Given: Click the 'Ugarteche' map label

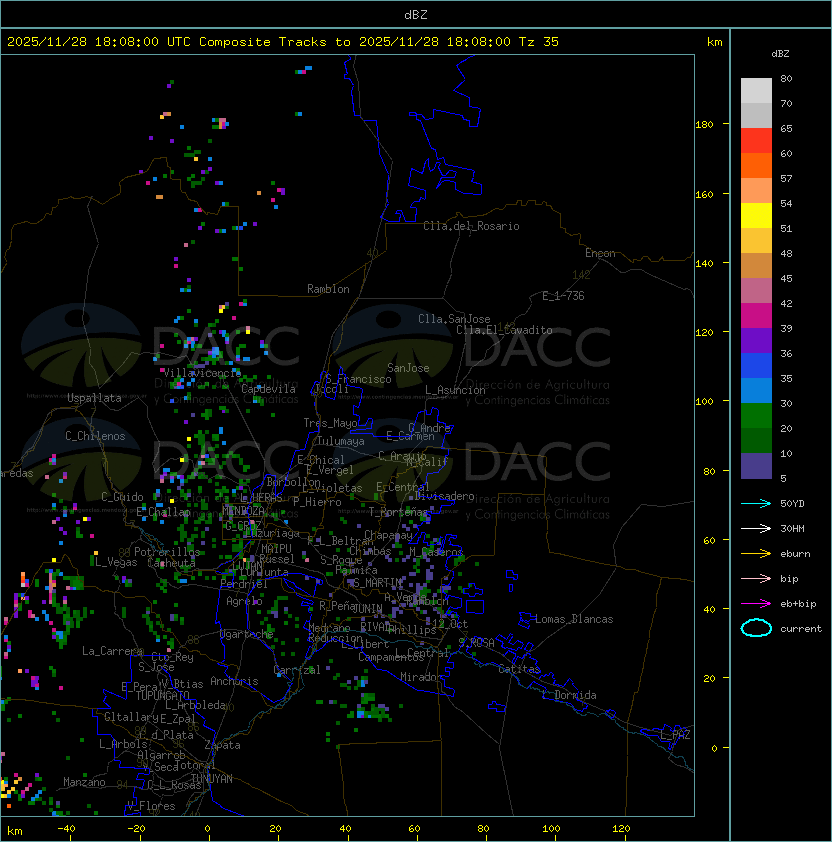Looking at the screenshot, I should pos(247,634).
